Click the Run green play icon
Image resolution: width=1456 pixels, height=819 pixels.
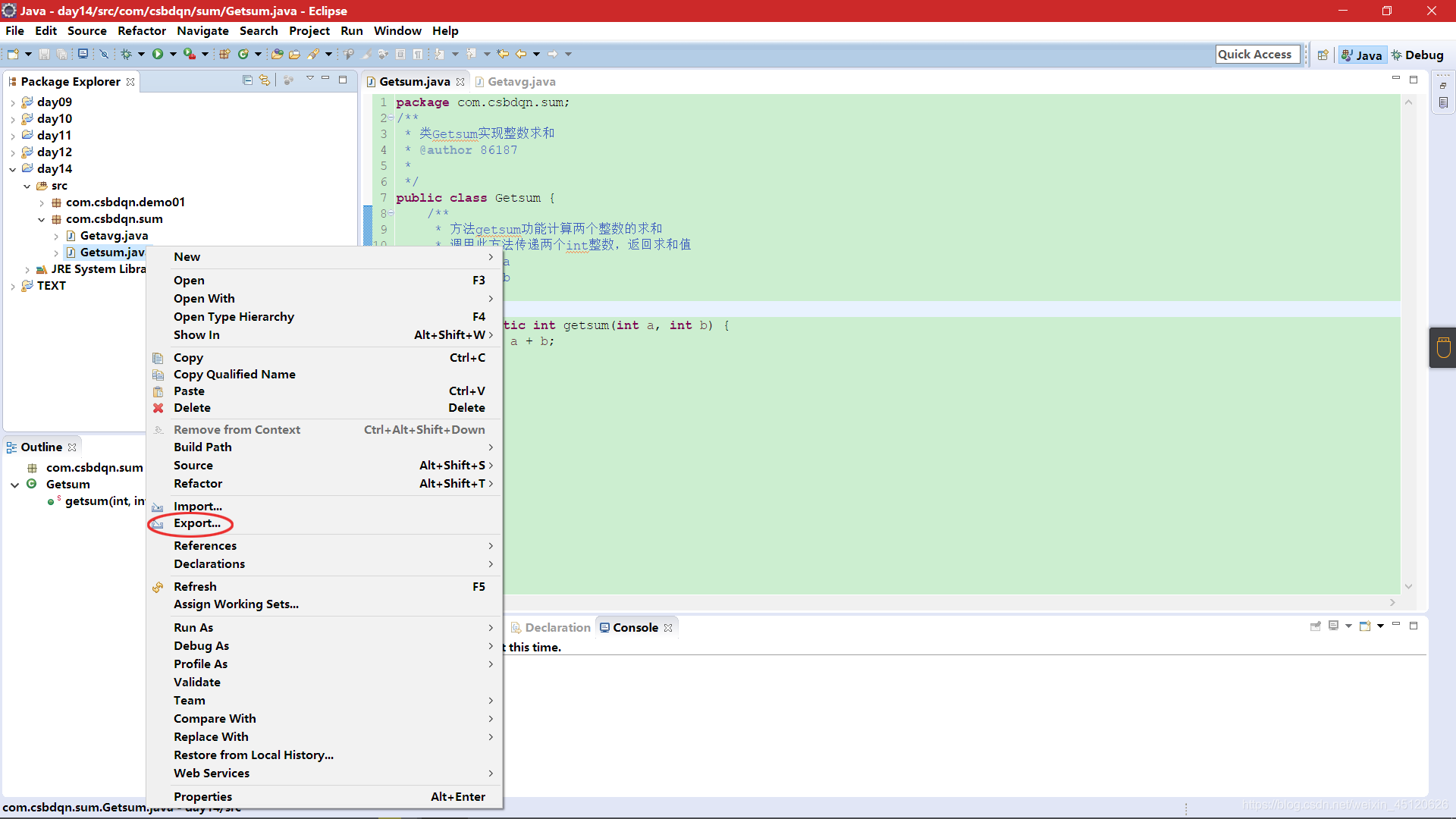[x=158, y=54]
